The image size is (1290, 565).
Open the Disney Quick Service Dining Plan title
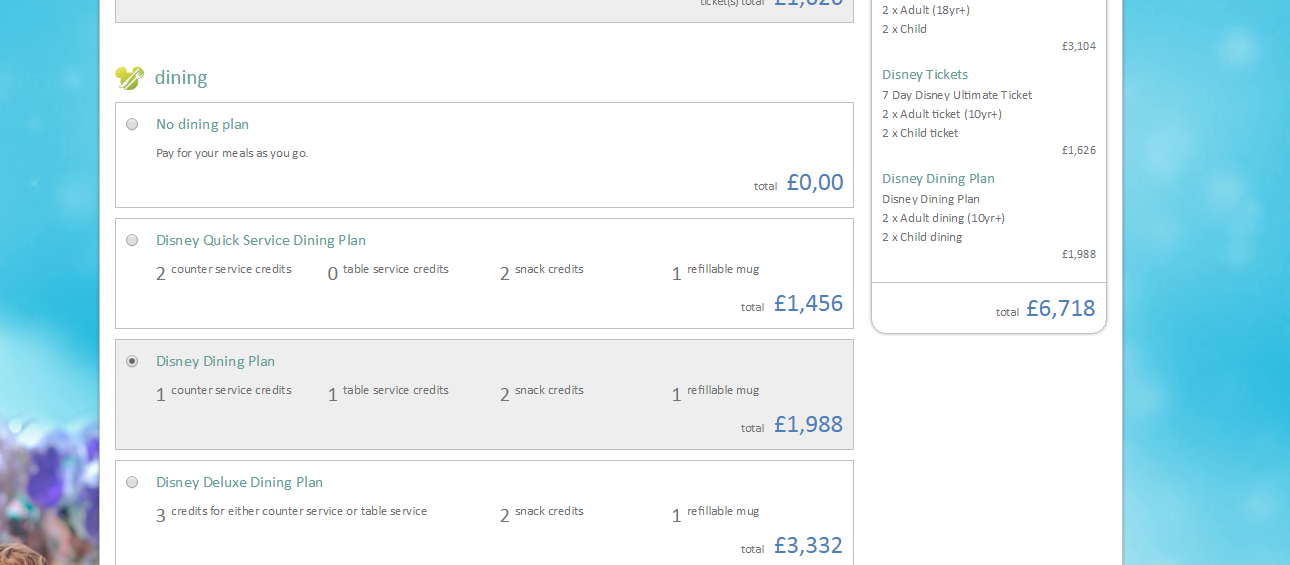(x=261, y=241)
